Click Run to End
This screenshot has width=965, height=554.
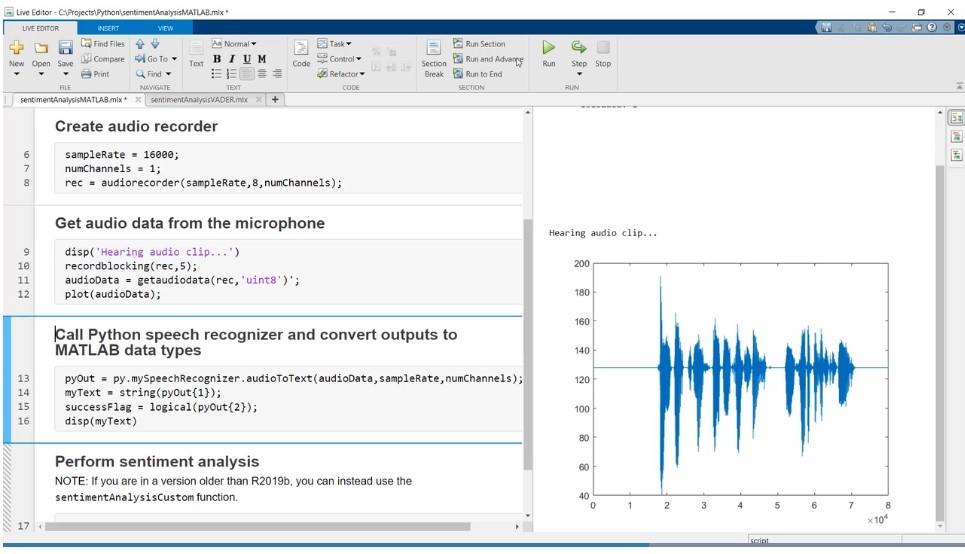(x=478, y=74)
